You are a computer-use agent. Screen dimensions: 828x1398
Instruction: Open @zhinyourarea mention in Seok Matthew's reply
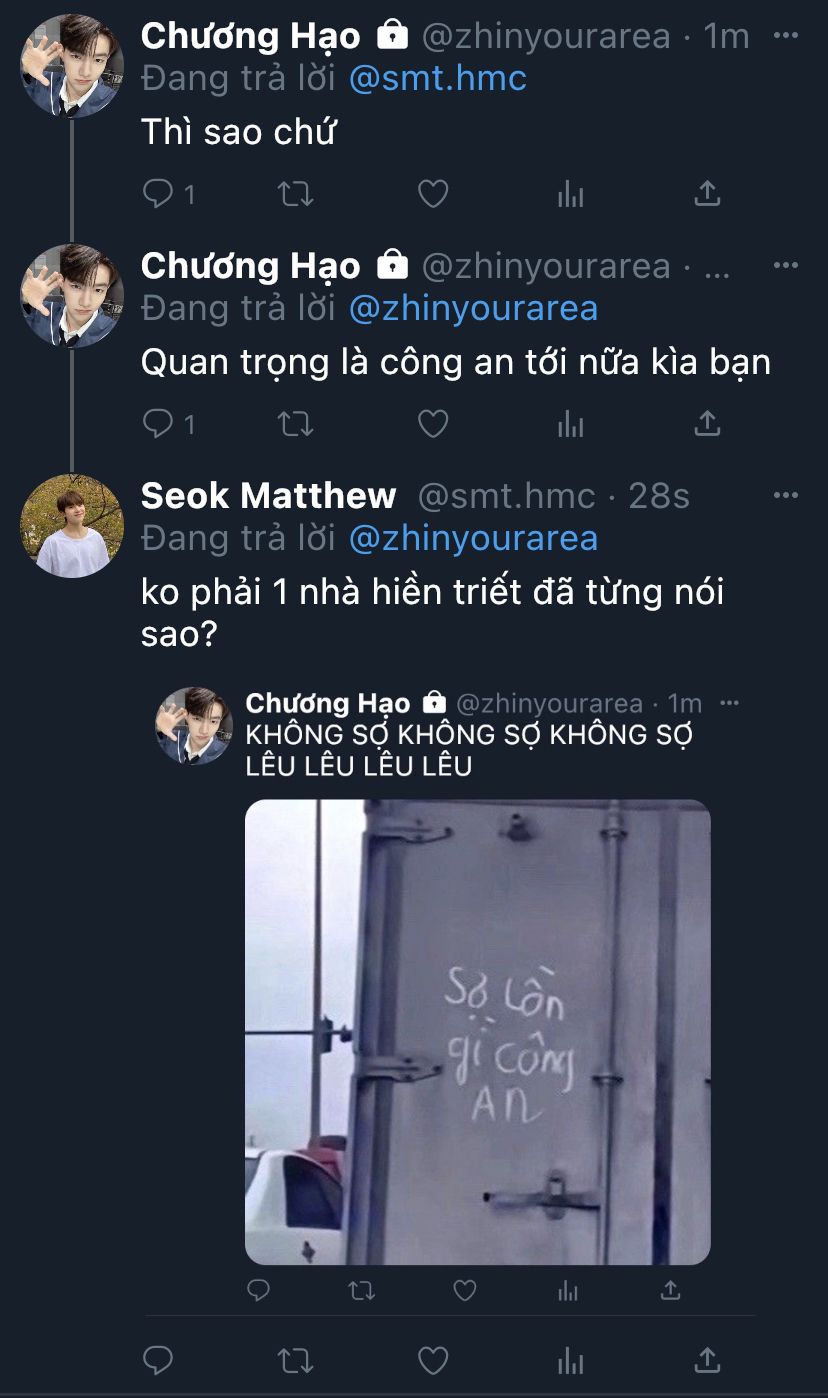pyautogui.click(x=473, y=538)
